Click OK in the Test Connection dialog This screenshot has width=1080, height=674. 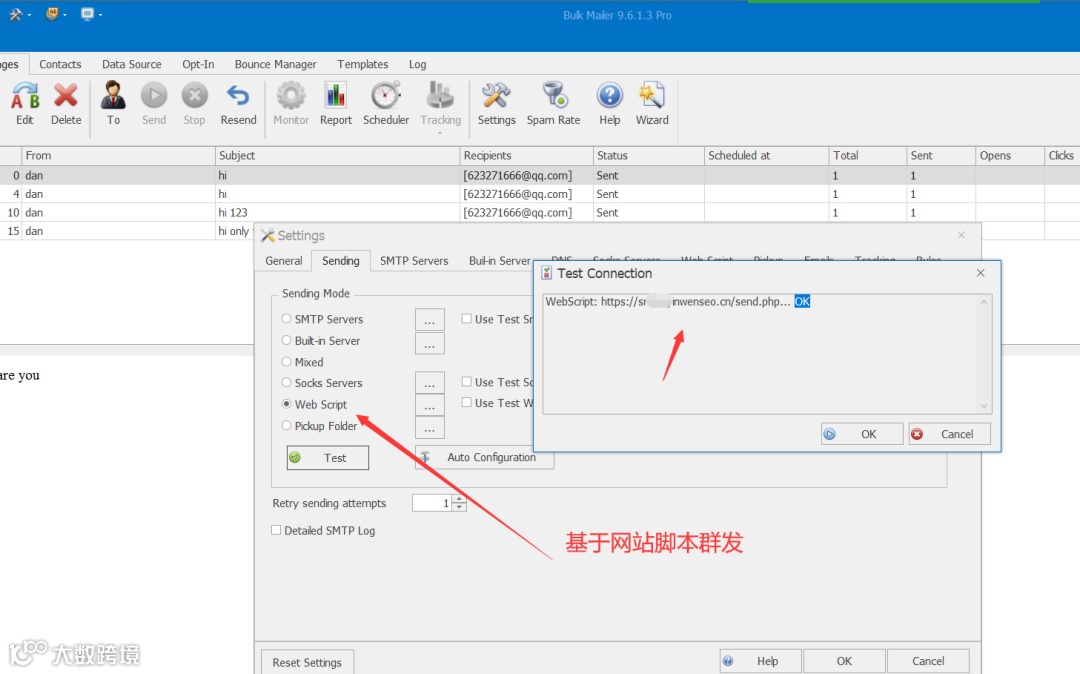tap(862, 434)
